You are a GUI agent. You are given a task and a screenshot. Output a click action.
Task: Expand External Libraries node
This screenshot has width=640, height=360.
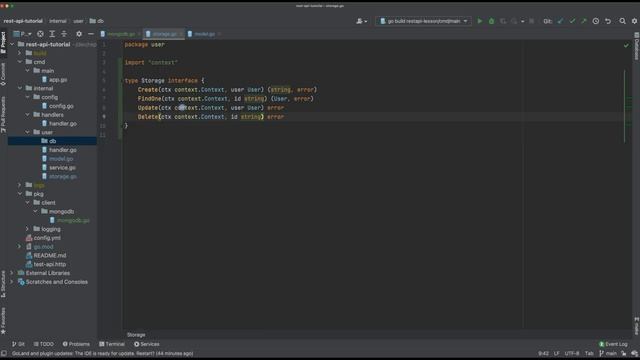12,273
